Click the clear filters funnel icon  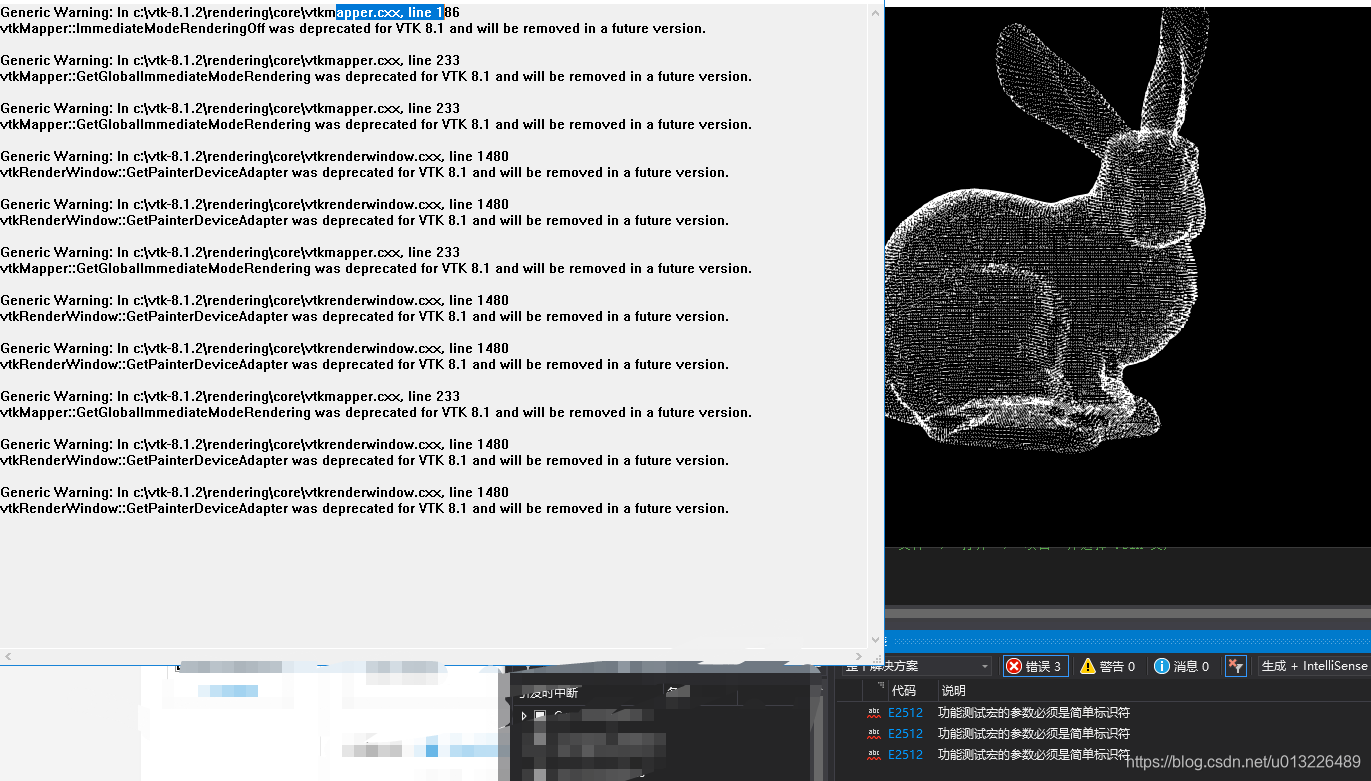coord(1236,666)
